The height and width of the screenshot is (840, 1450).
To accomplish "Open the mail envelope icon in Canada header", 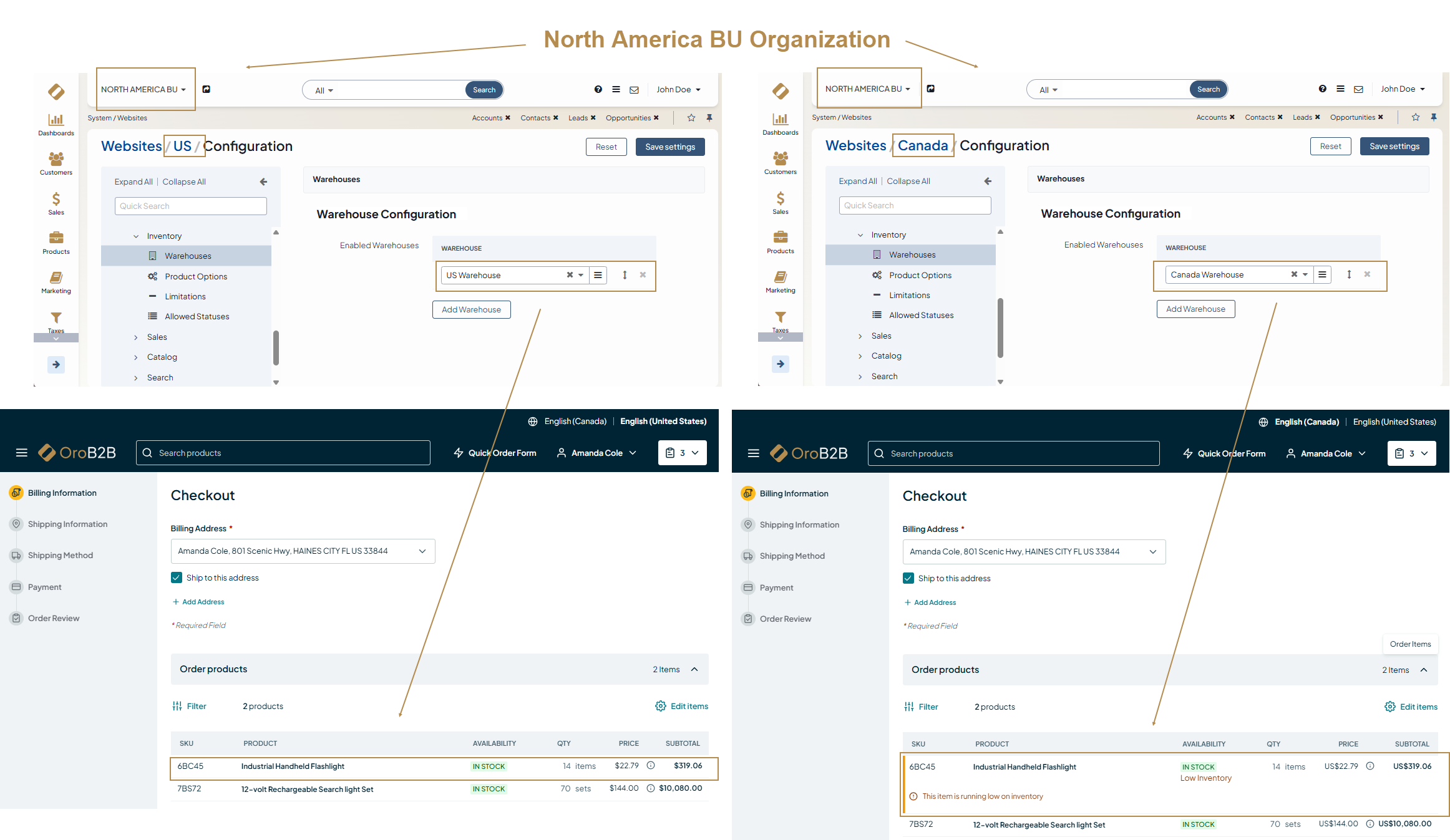I will pyautogui.click(x=1358, y=89).
